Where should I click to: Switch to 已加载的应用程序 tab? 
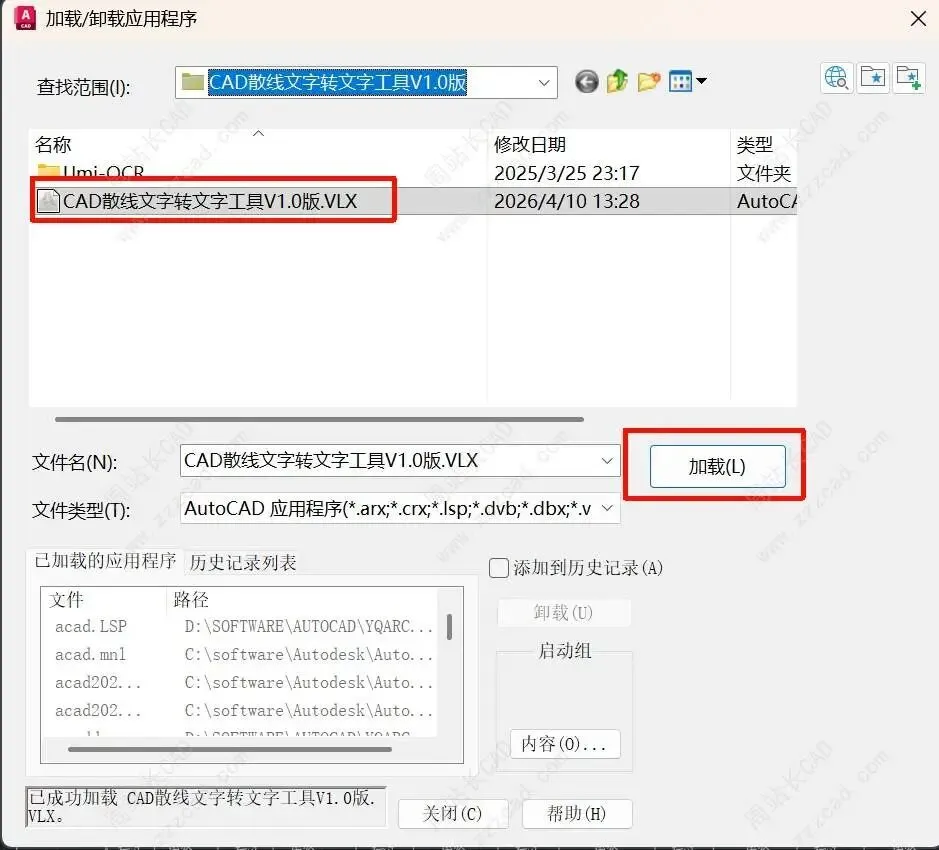pyautogui.click(x=105, y=561)
